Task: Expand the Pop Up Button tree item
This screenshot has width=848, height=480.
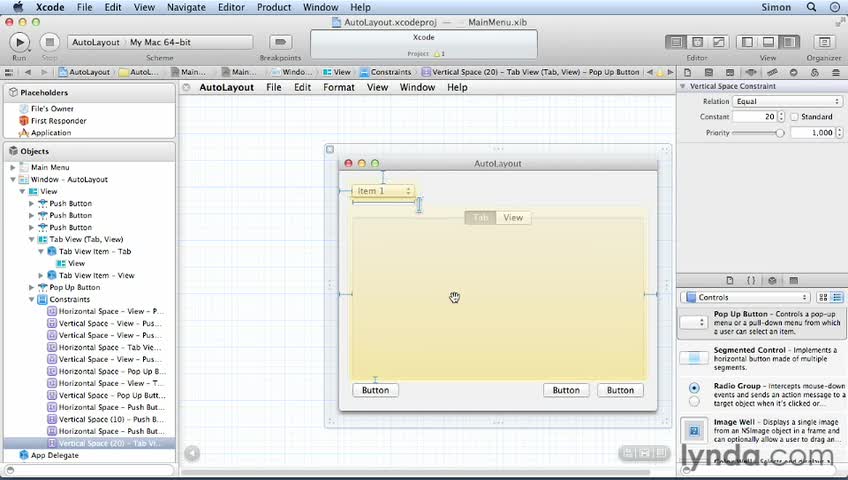Action: pyautogui.click(x=31, y=288)
